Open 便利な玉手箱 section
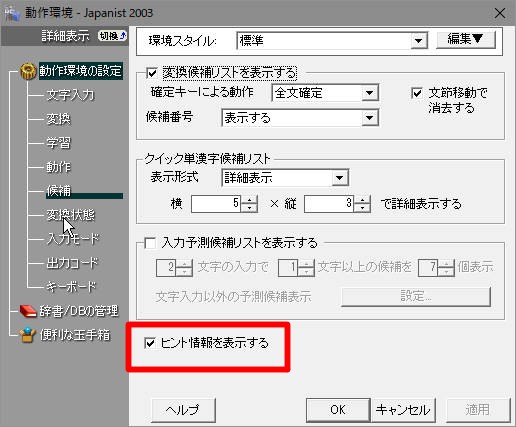The width and height of the screenshot is (516, 427). tap(75, 335)
